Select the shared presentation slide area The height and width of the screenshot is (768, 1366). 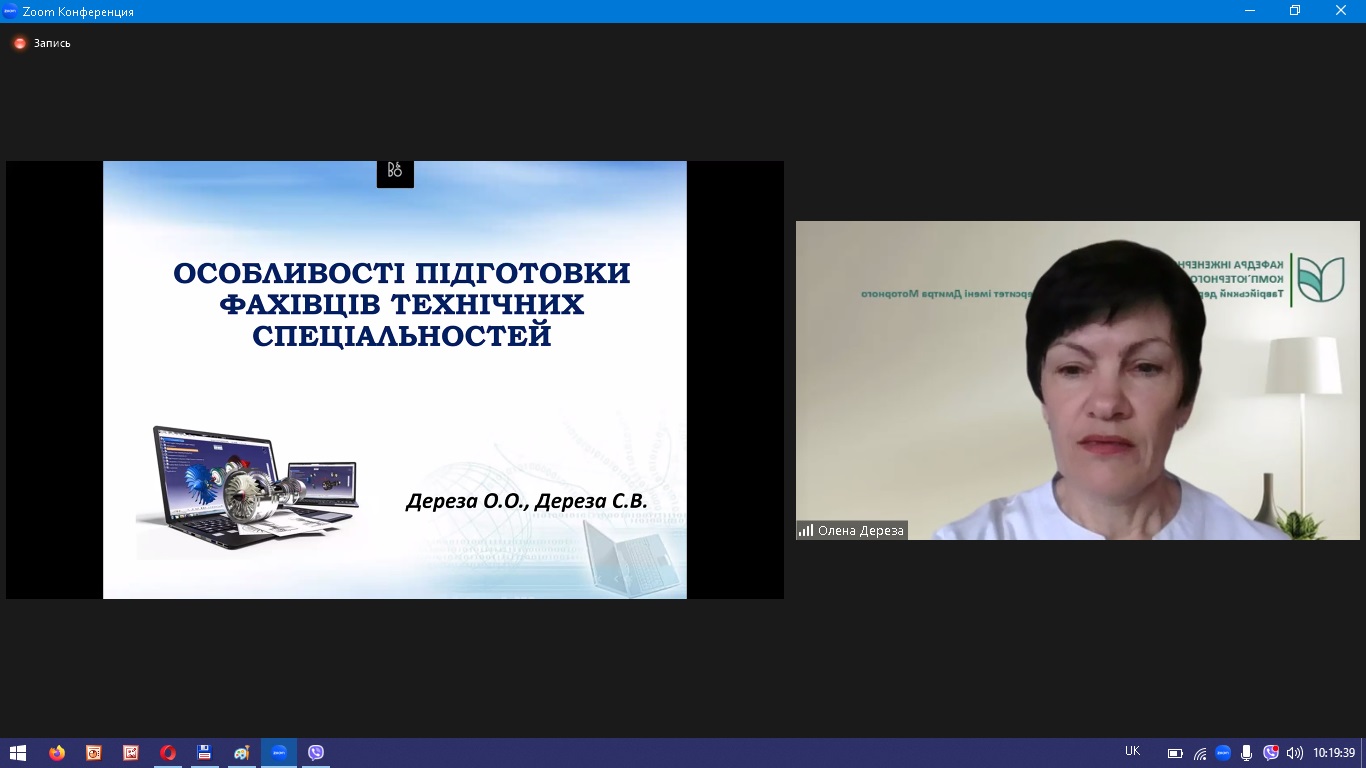pyautogui.click(x=395, y=380)
